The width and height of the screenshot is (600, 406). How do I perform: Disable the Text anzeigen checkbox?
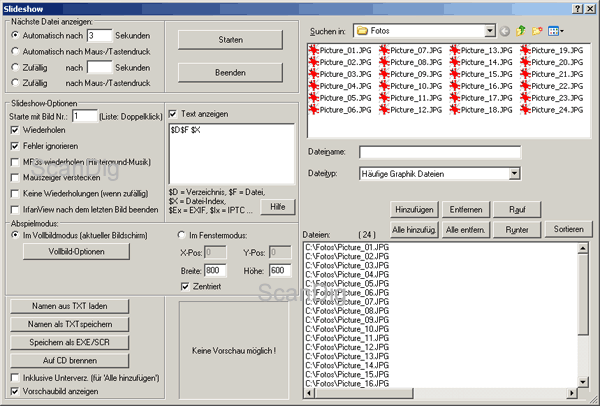pyautogui.click(x=173, y=114)
